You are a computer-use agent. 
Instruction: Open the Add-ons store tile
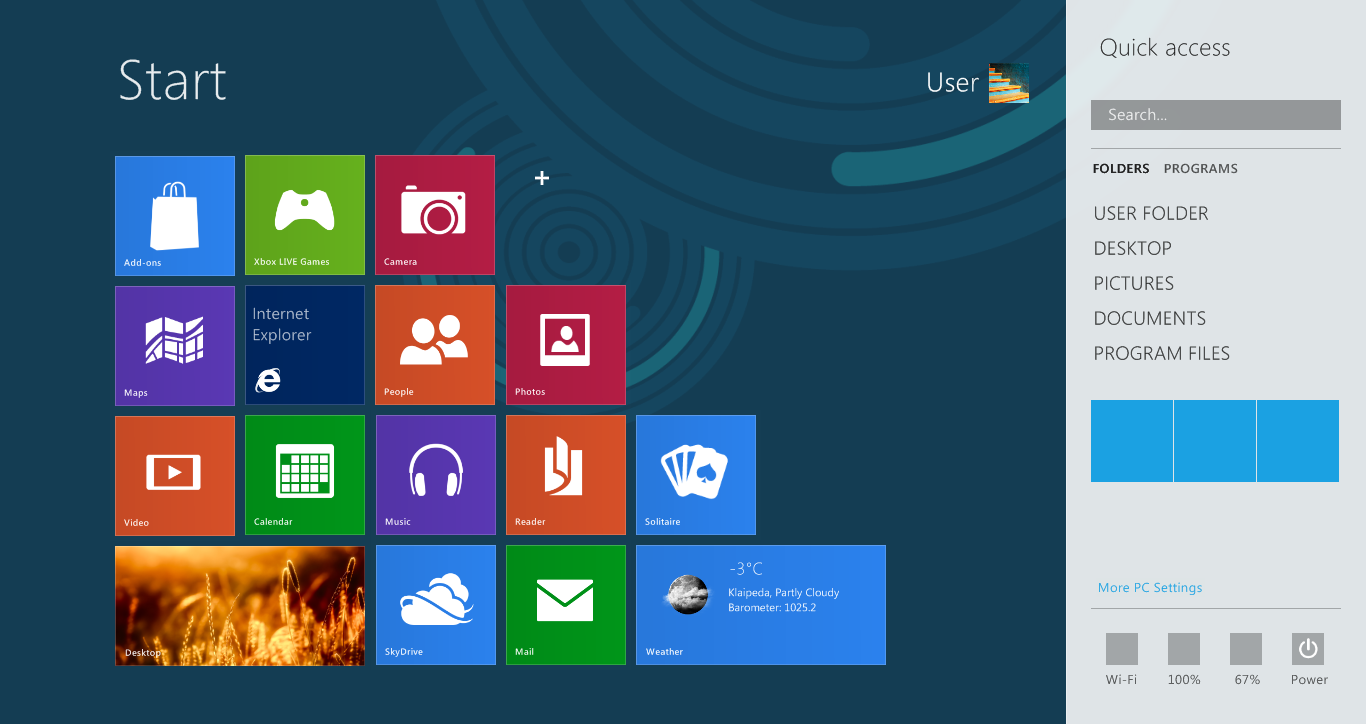point(175,215)
